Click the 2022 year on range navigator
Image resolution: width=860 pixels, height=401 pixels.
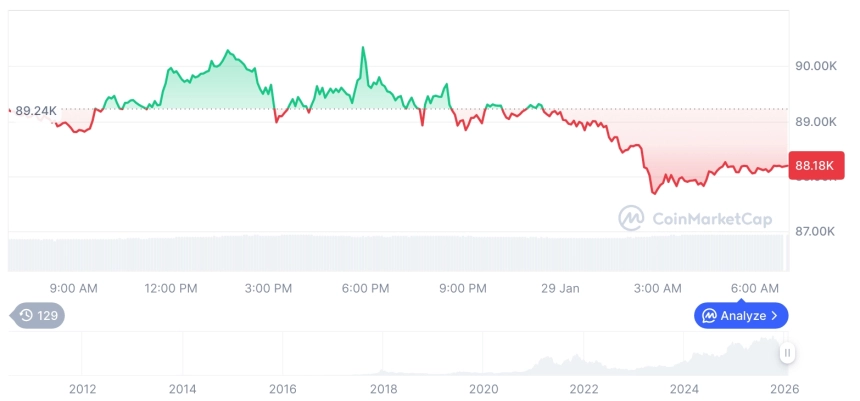click(x=584, y=389)
